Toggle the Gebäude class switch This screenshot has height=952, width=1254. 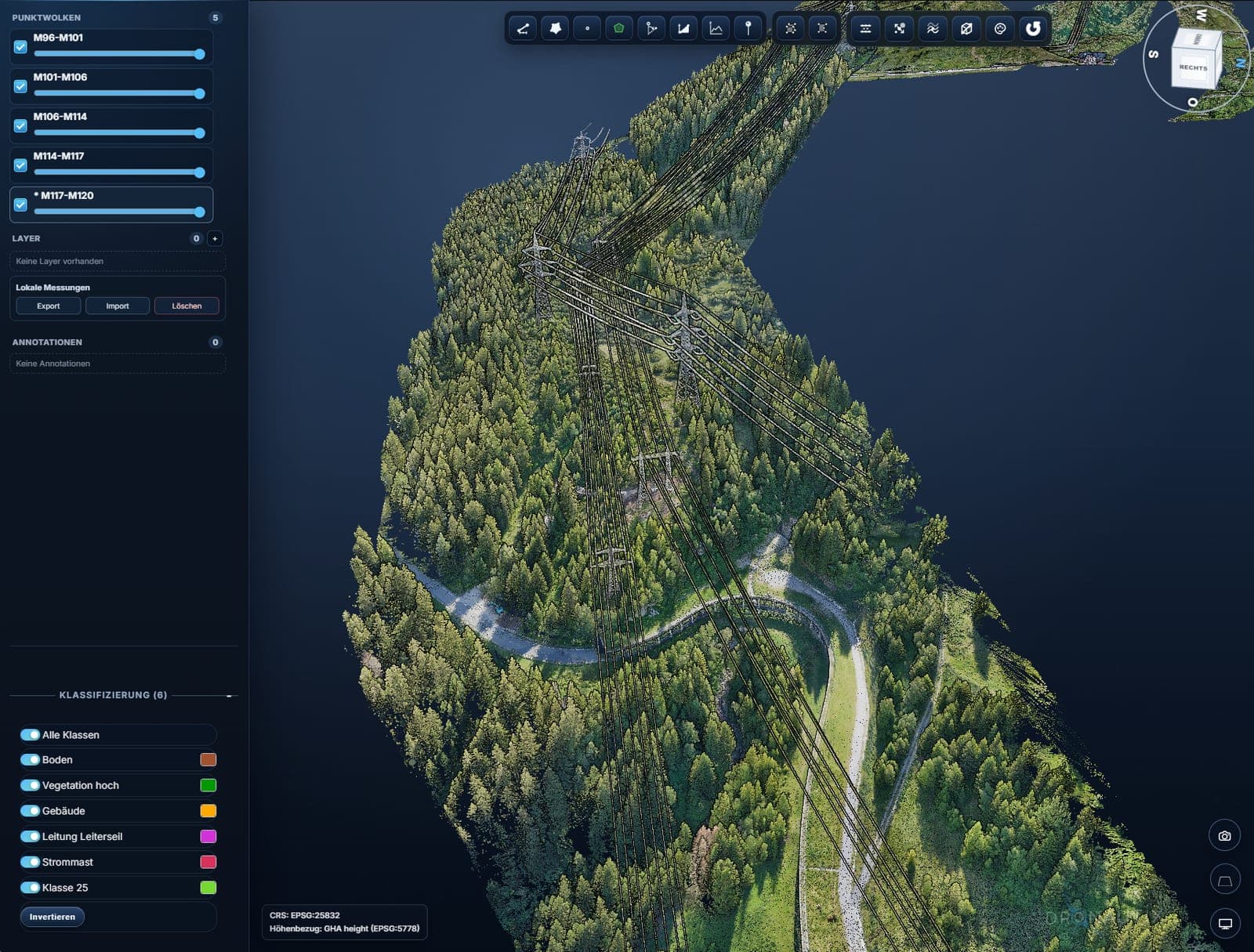pyautogui.click(x=30, y=811)
